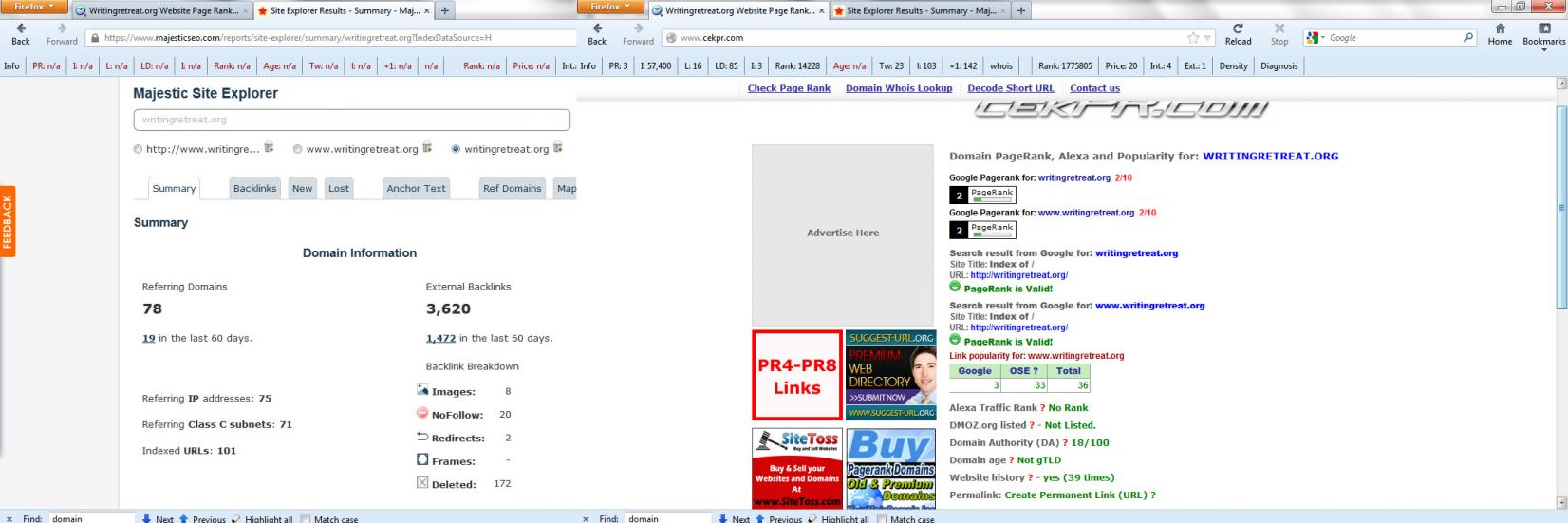Close the Site Explorer tab in left window
The height and width of the screenshot is (523, 1568).
[x=426, y=11]
